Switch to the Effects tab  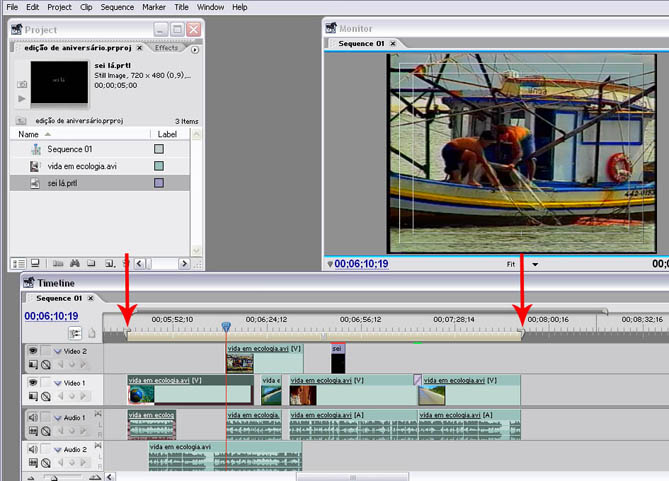point(166,48)
